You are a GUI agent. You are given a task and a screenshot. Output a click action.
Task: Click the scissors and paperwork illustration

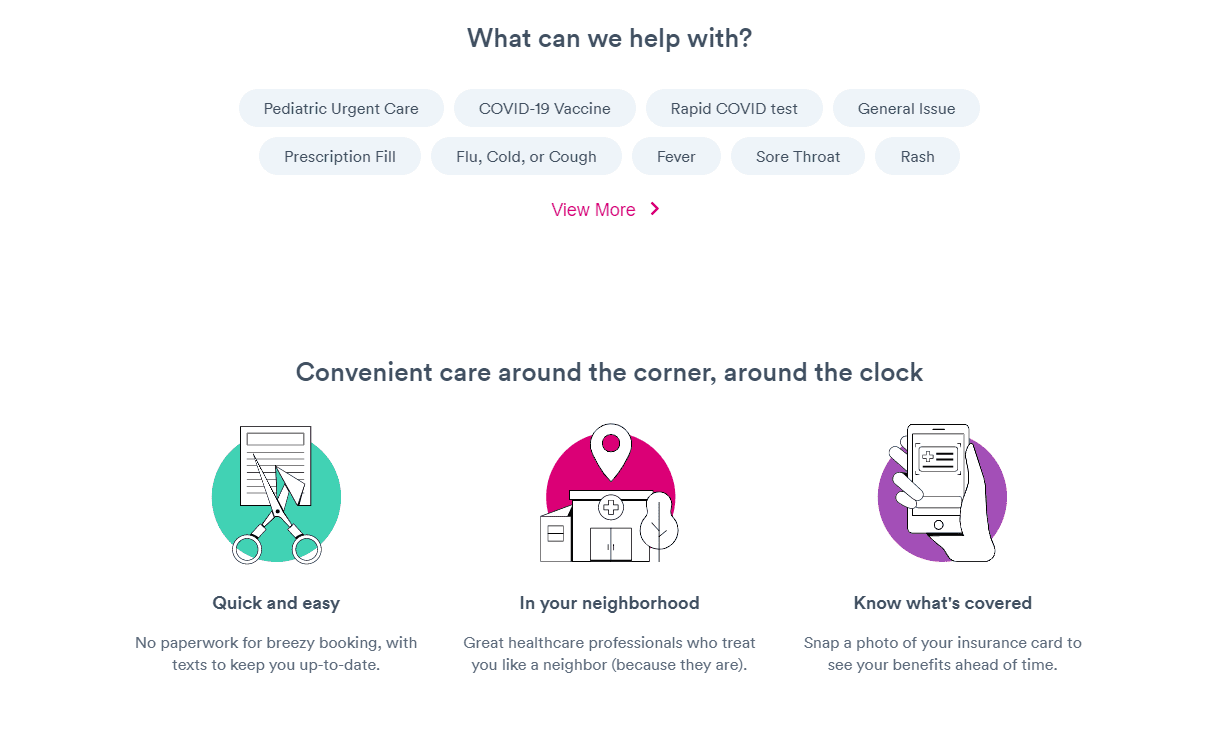(x=276, y=496)
